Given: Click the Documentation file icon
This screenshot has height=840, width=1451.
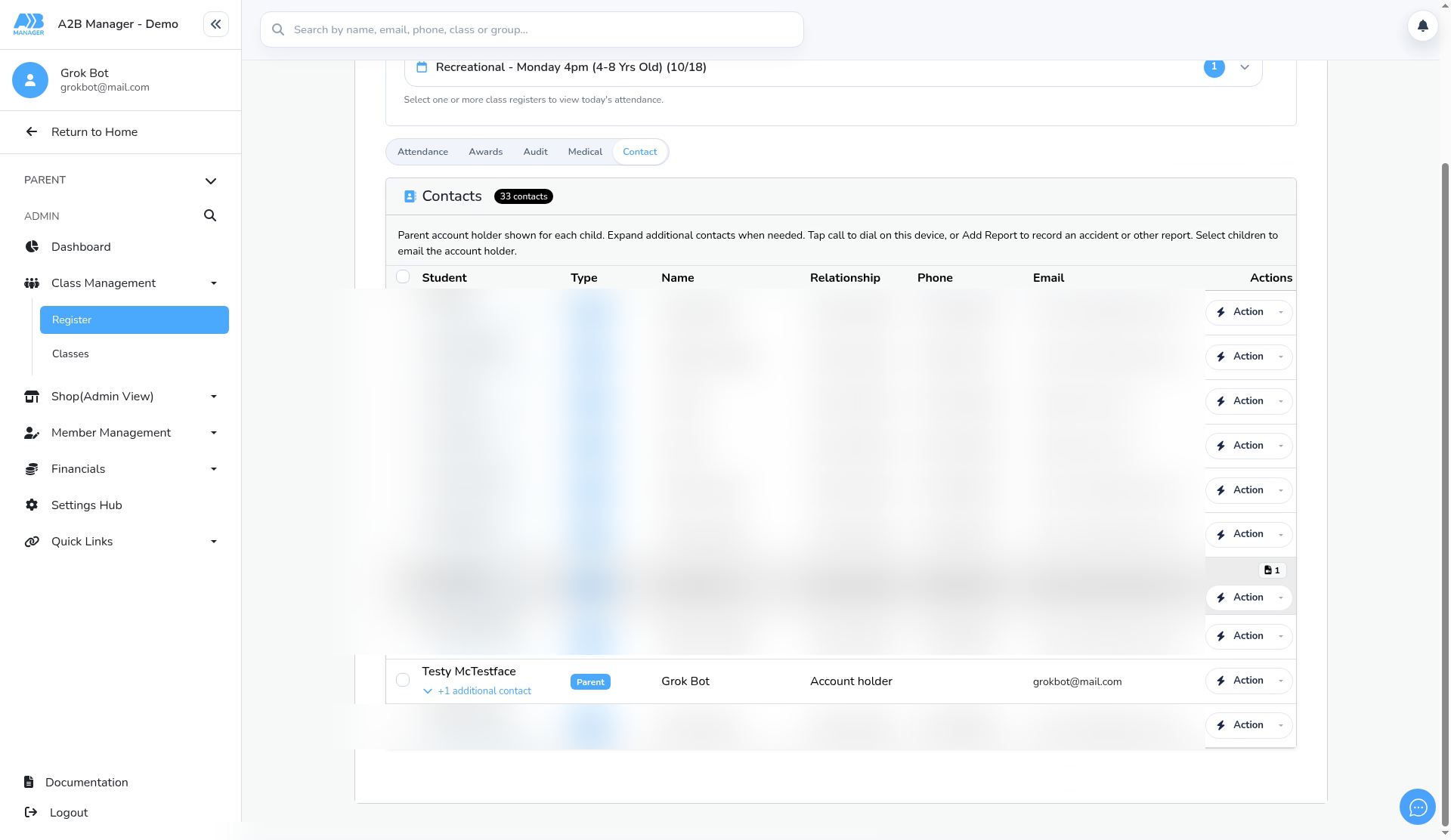Looking at the screenshot, I should (x=29, y=782).
